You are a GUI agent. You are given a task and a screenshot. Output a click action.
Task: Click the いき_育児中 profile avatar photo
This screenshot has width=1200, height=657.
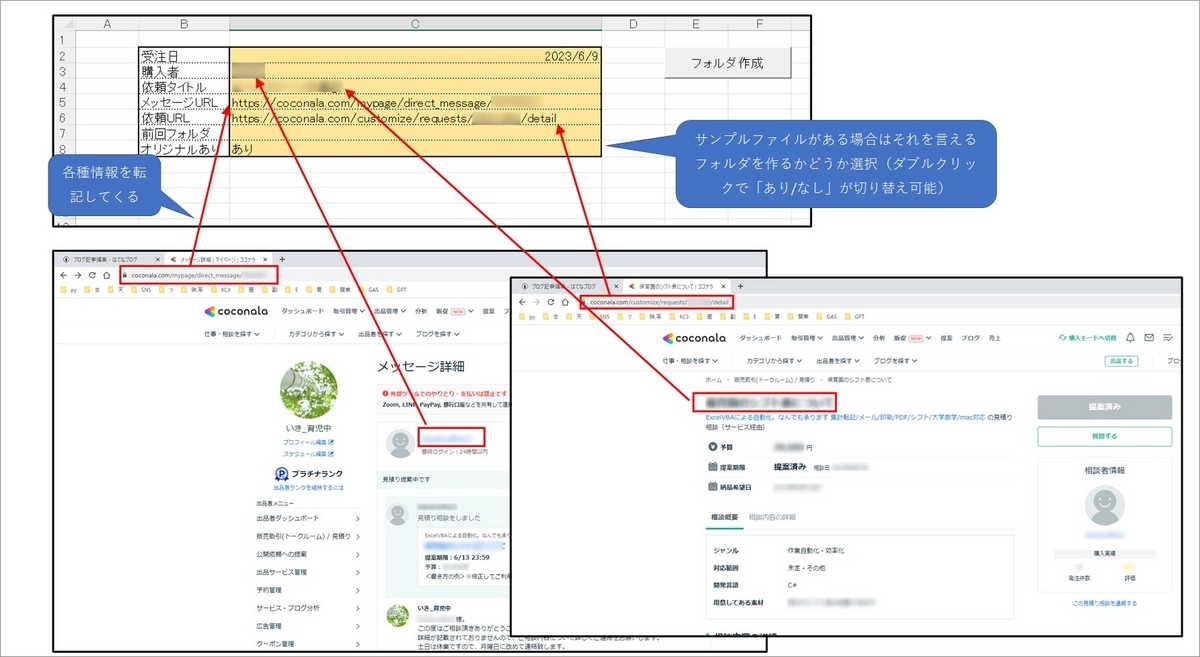coord(308,390)
